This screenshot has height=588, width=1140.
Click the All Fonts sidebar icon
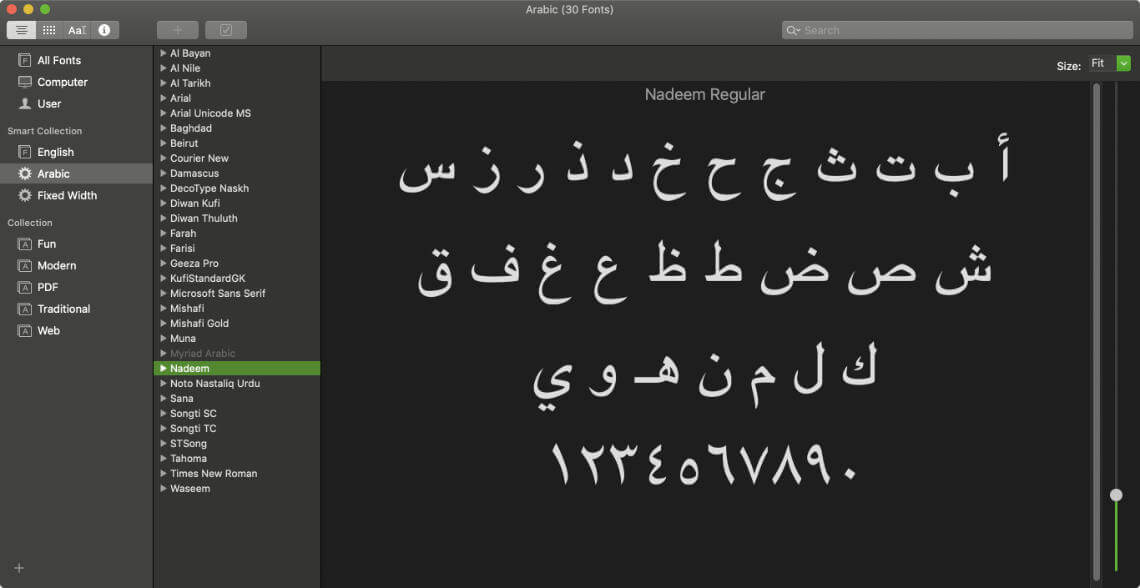click(x=23, y=60)
